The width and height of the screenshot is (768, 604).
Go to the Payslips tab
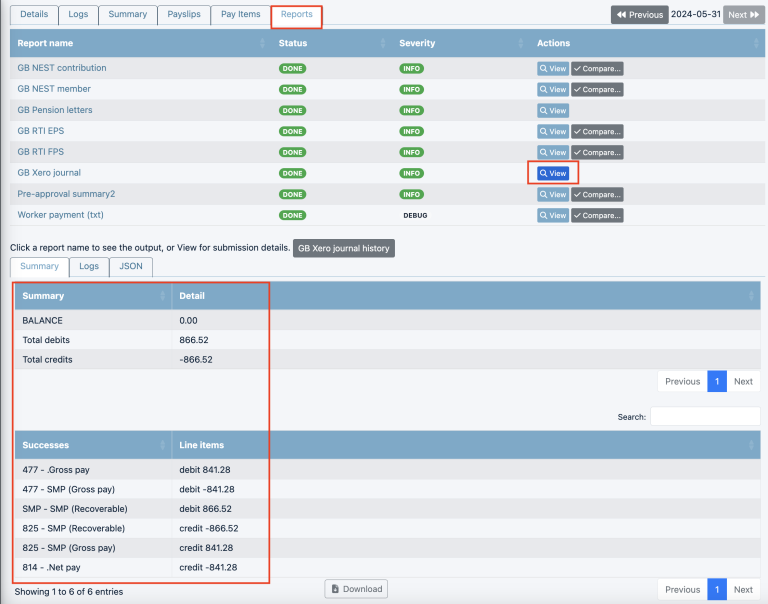(x=184, y=15)
